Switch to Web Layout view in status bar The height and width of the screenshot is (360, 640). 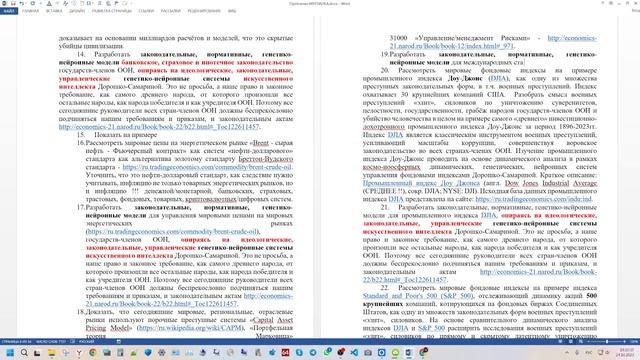click(x=580, y=341)
